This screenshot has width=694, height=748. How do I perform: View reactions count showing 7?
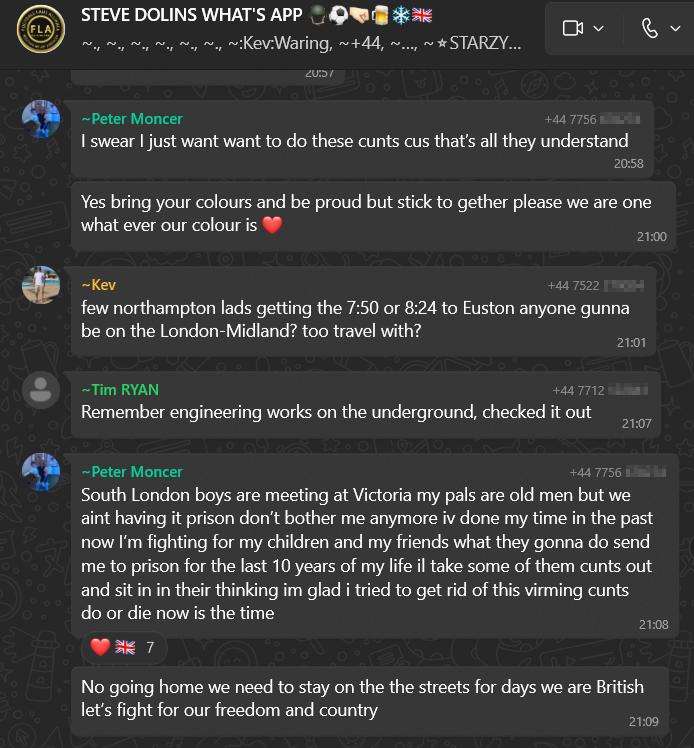[x=150, y=647]
